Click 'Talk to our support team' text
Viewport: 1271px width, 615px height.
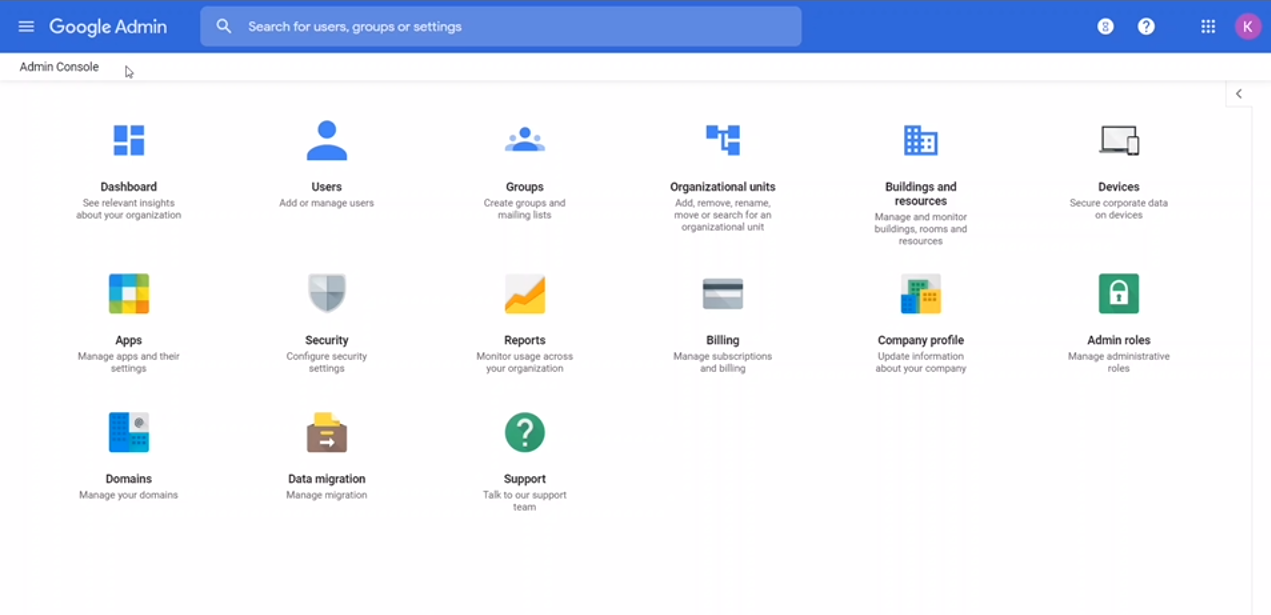point(525,501)
